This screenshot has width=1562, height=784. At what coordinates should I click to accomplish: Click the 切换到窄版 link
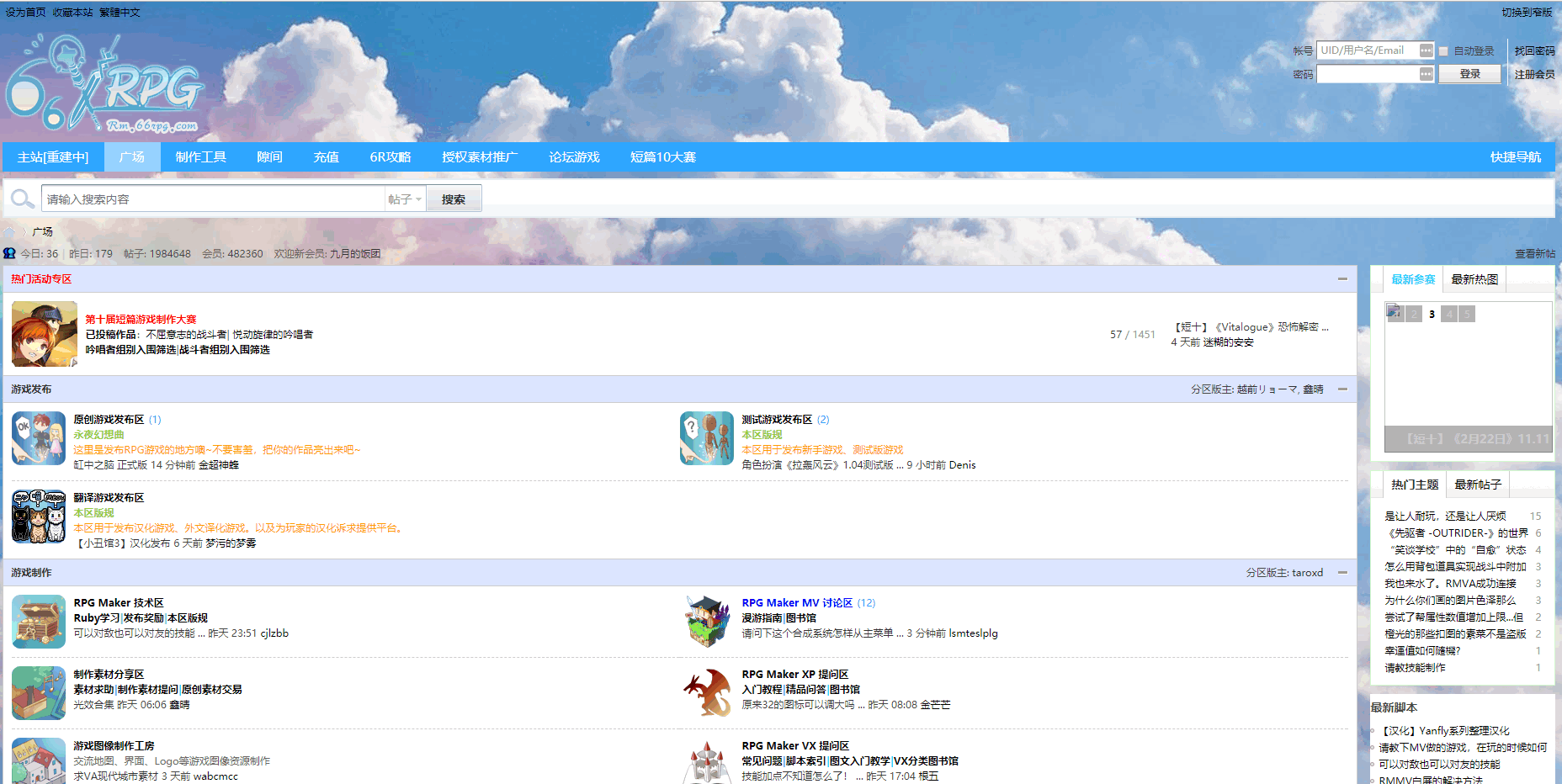[x=1527, y=13]
